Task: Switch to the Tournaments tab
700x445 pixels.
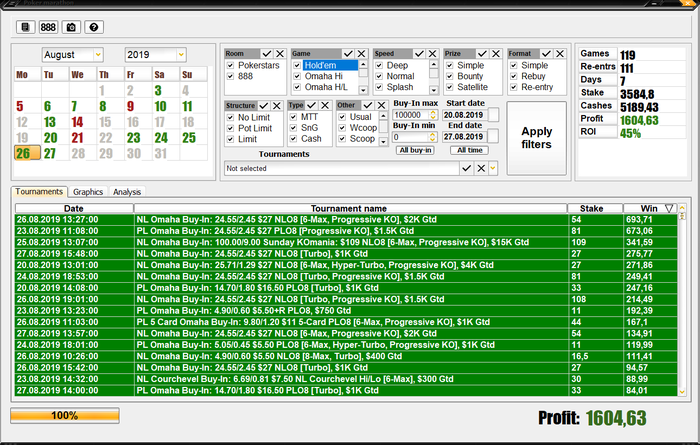Action: [39, 191]
